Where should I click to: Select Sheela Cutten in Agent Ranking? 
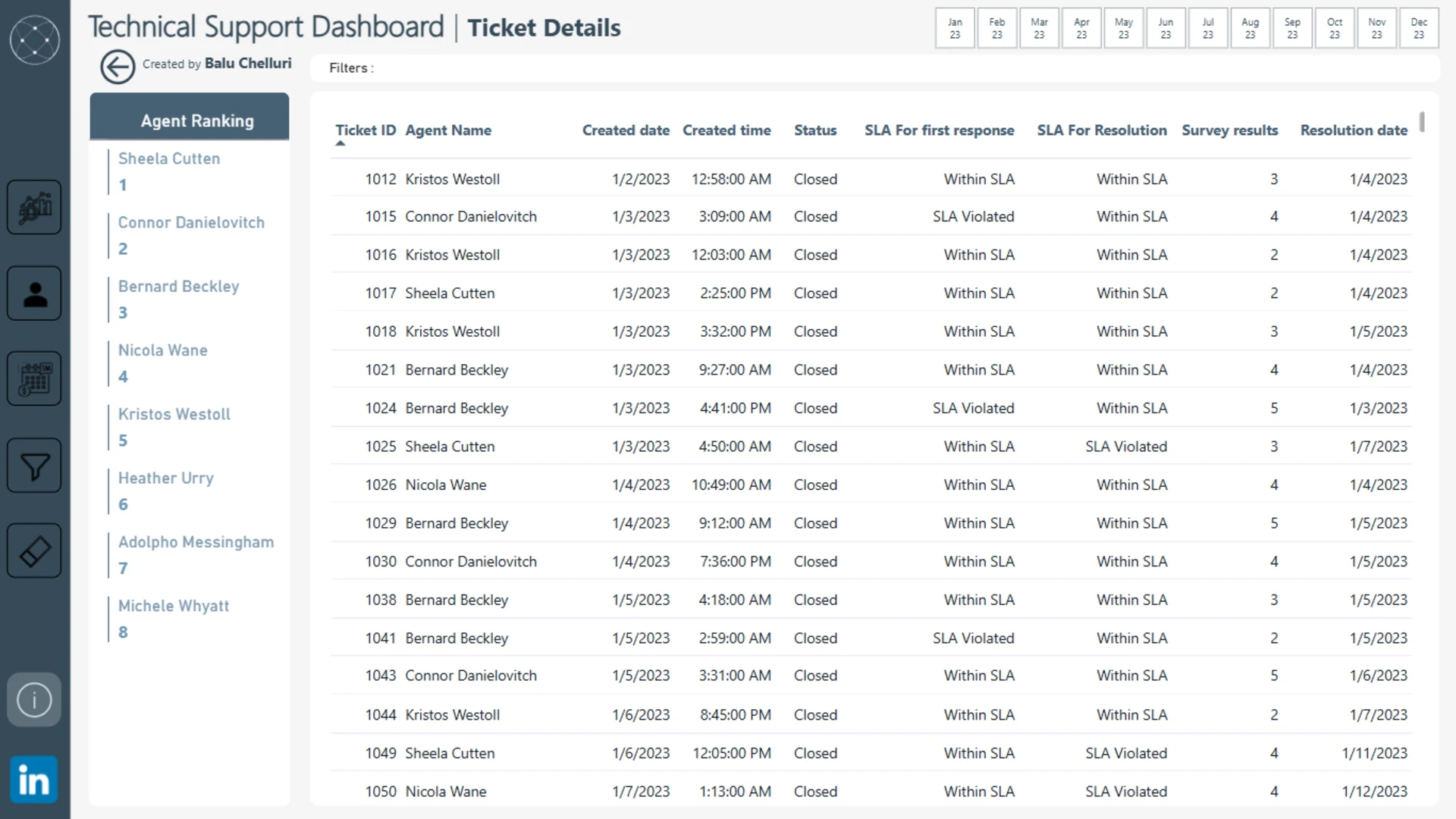pyautogui.click(x=169, y=159)
